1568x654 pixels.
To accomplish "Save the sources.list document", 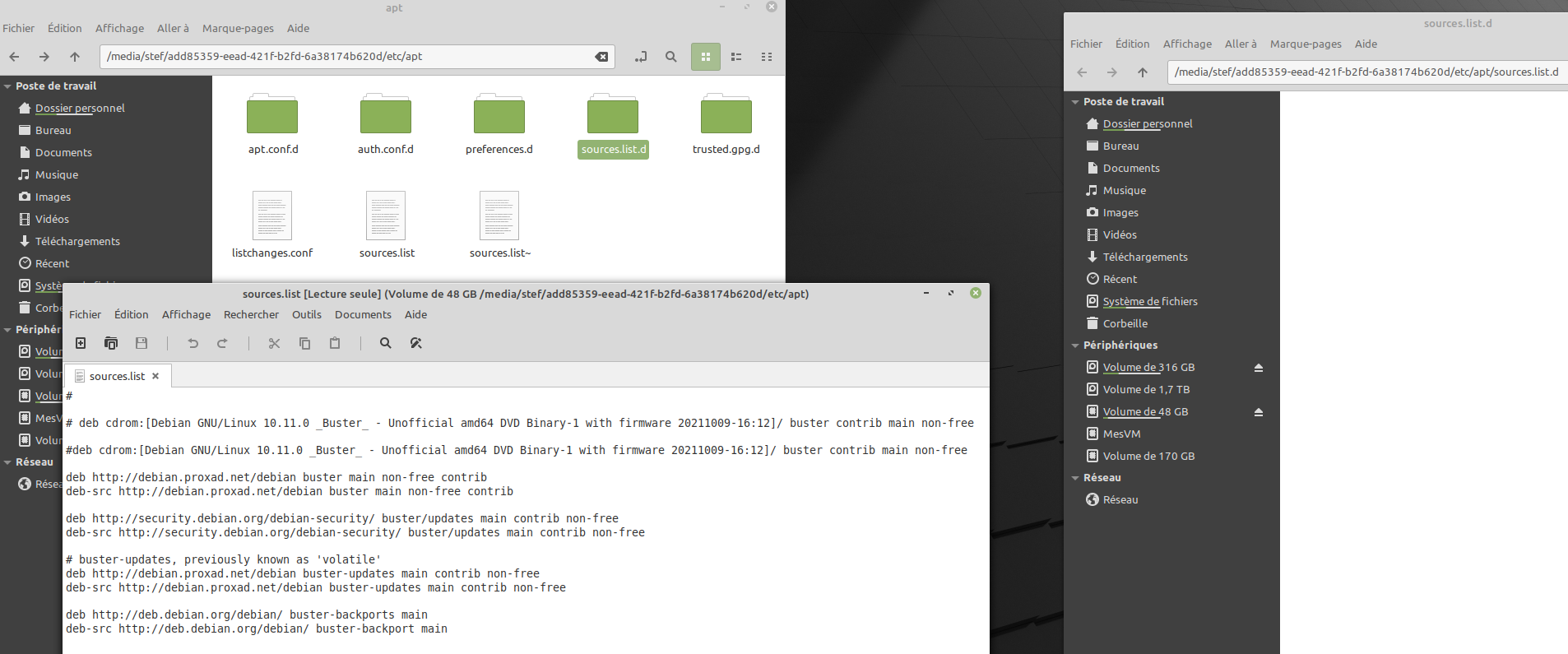I will click(141, 343).
